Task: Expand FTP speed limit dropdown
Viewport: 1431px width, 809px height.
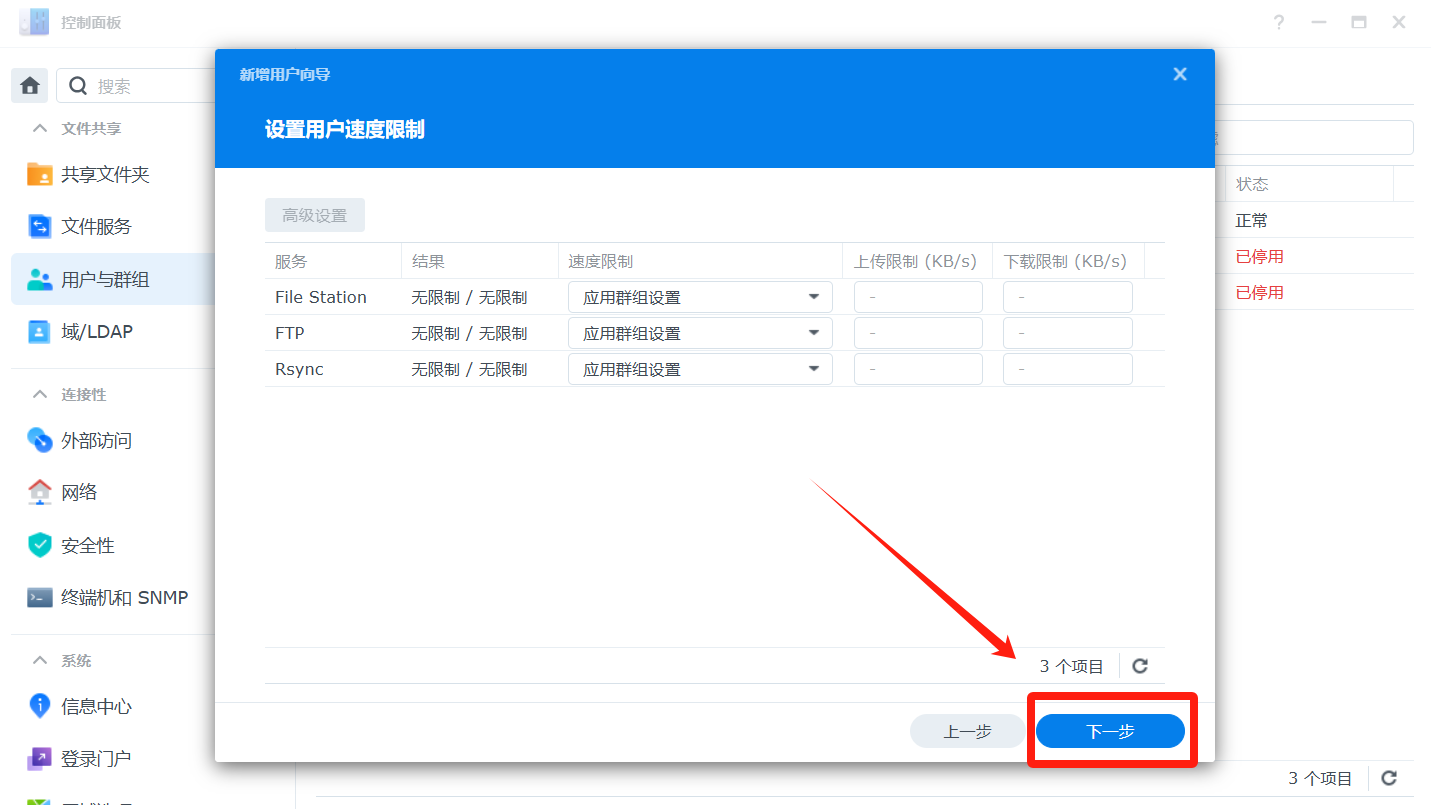Action: pos(700,333)
